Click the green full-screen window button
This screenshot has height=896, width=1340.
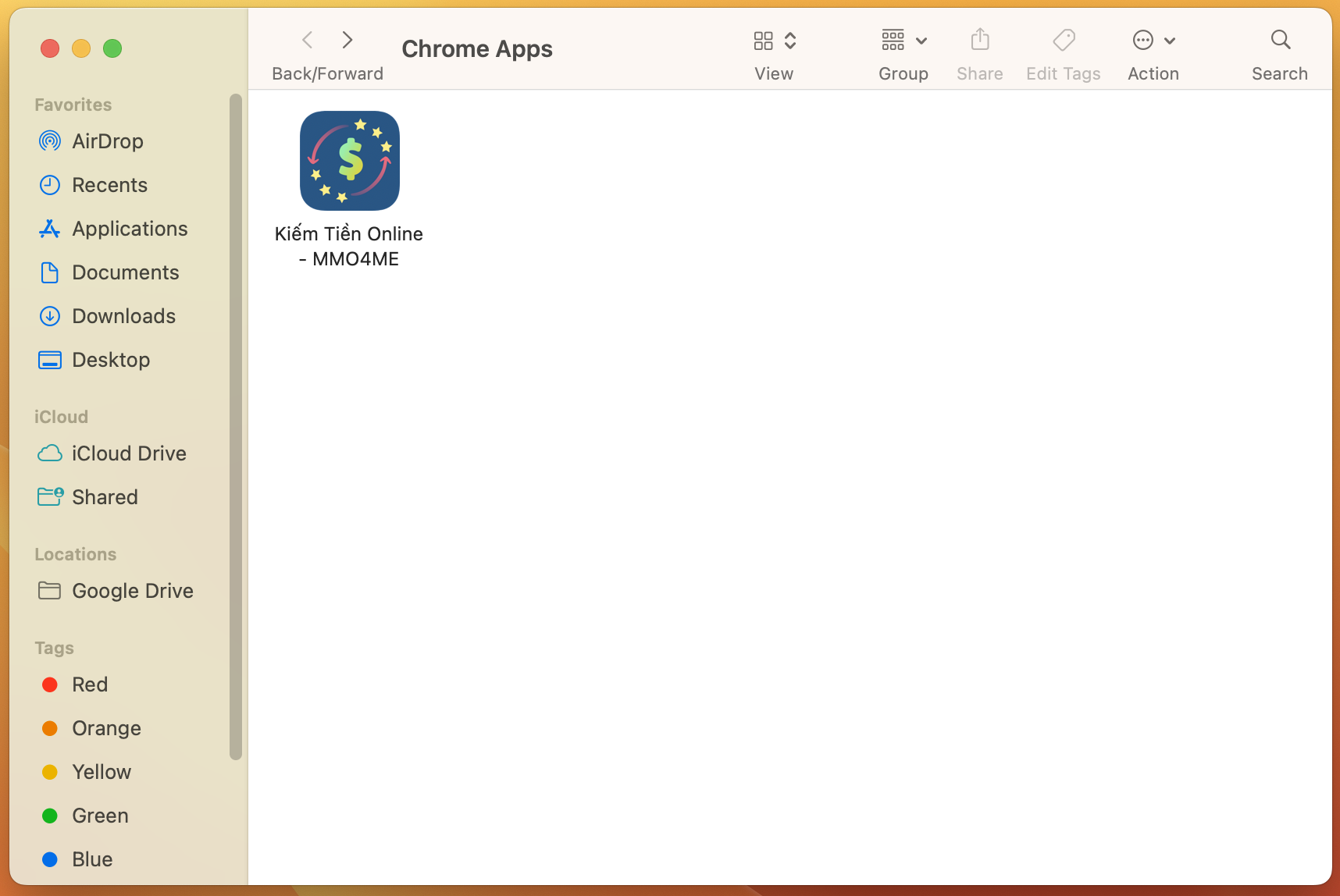point(112,48)
